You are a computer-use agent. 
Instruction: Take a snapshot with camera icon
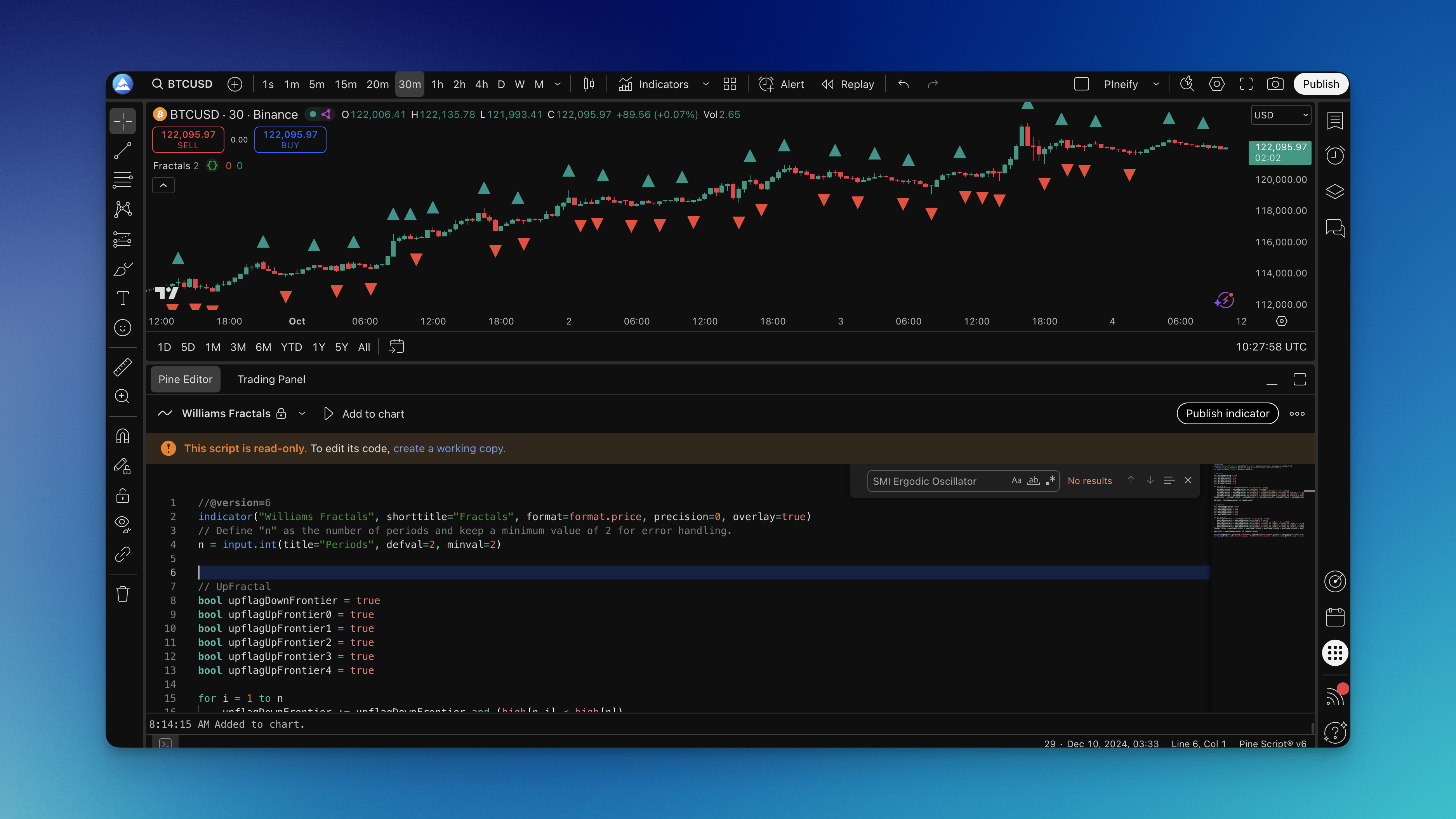tap(1275, 84)
